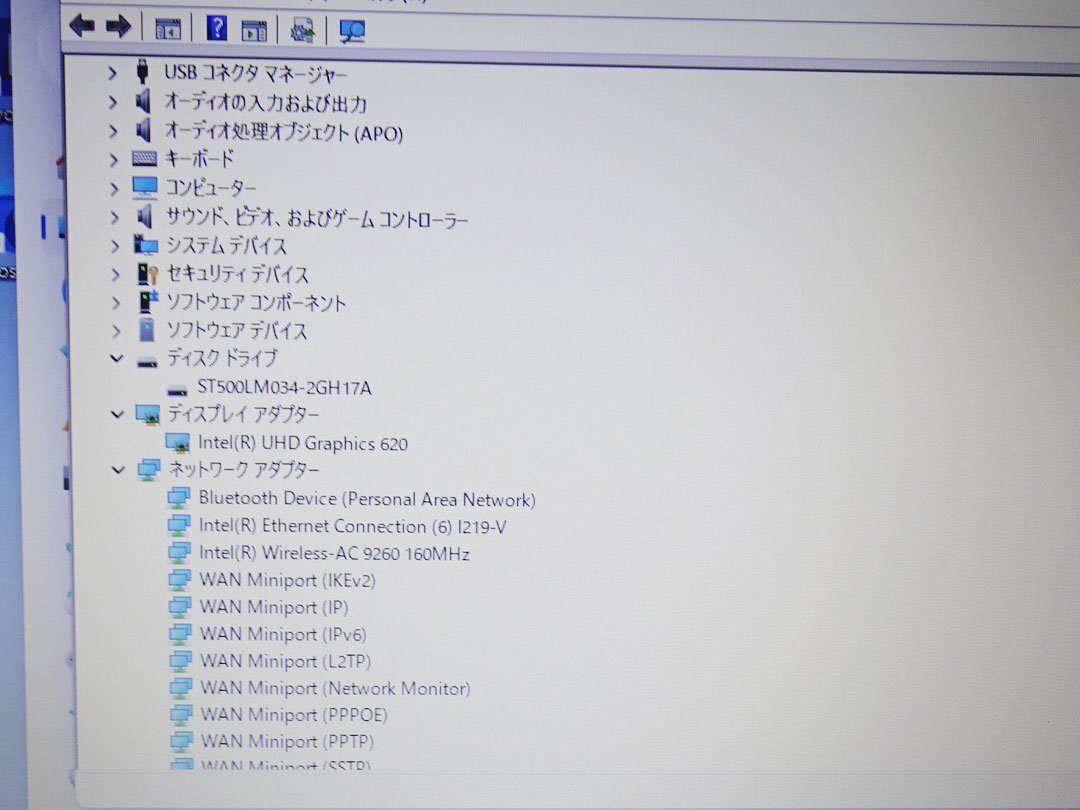Viewport: 1080px width, 810px height.
Task: Click adapter icon beside Intel(R) UHD Graphics 620
Action: 178,443
